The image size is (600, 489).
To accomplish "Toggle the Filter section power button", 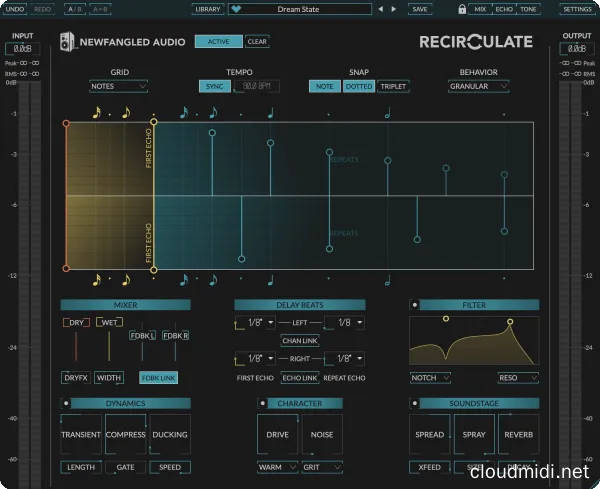I will [x=414, y=304].
